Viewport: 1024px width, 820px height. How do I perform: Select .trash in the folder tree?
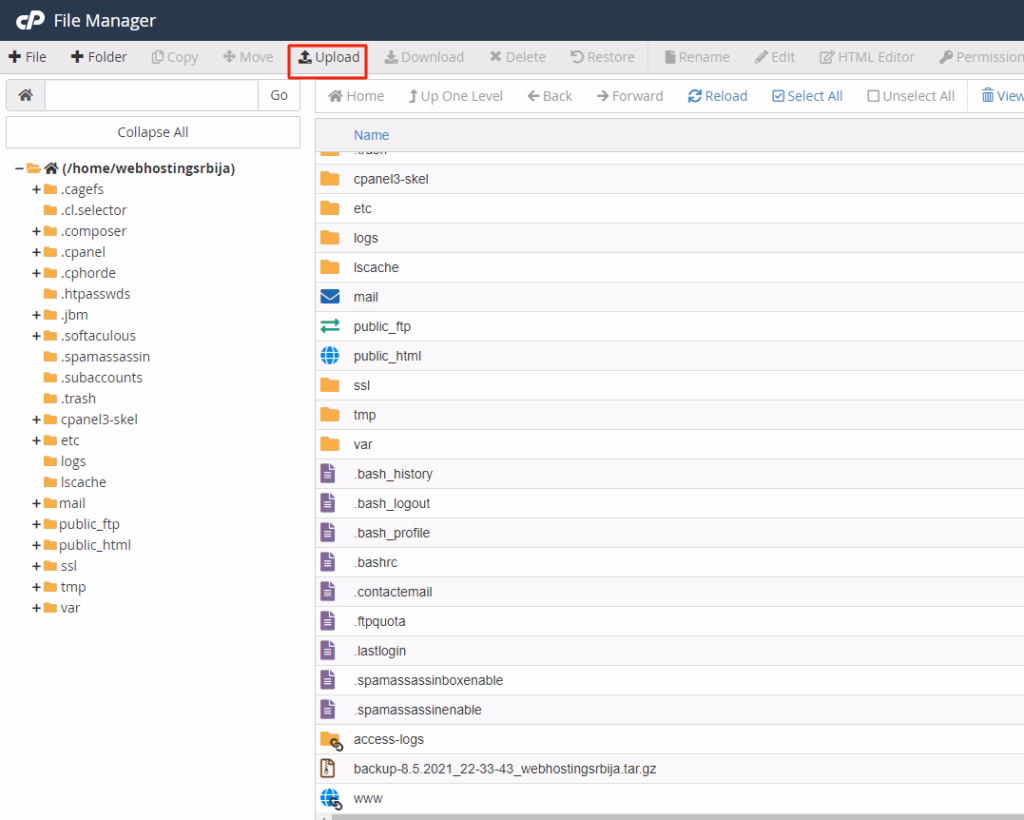[x=78, y=398]
